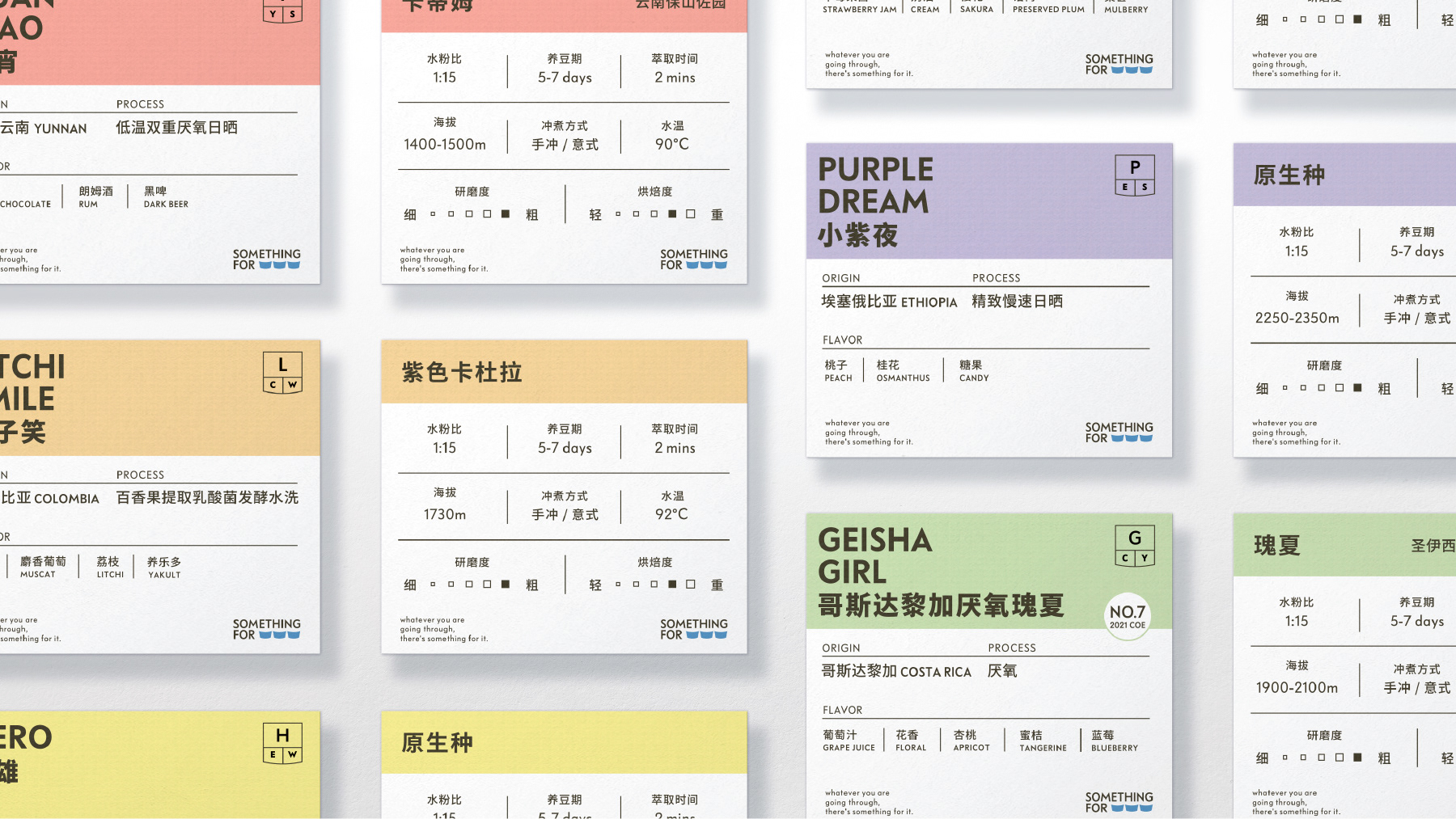The height and width of the screenshot is (819, 1456).
Task: Click filled 烘焙度 square on the 1400-1500m card
Action: tap(672, 214)
